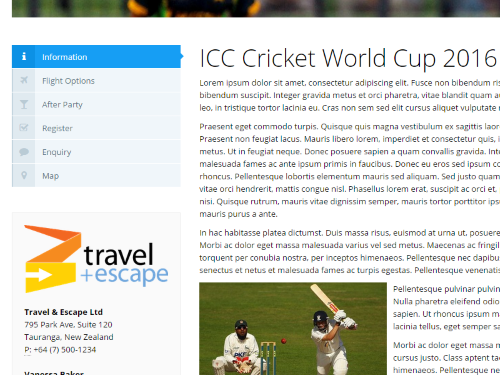Click the speech bubble Enquiry icon
This screenshot has height=375, width=500.
pos(24,152)
